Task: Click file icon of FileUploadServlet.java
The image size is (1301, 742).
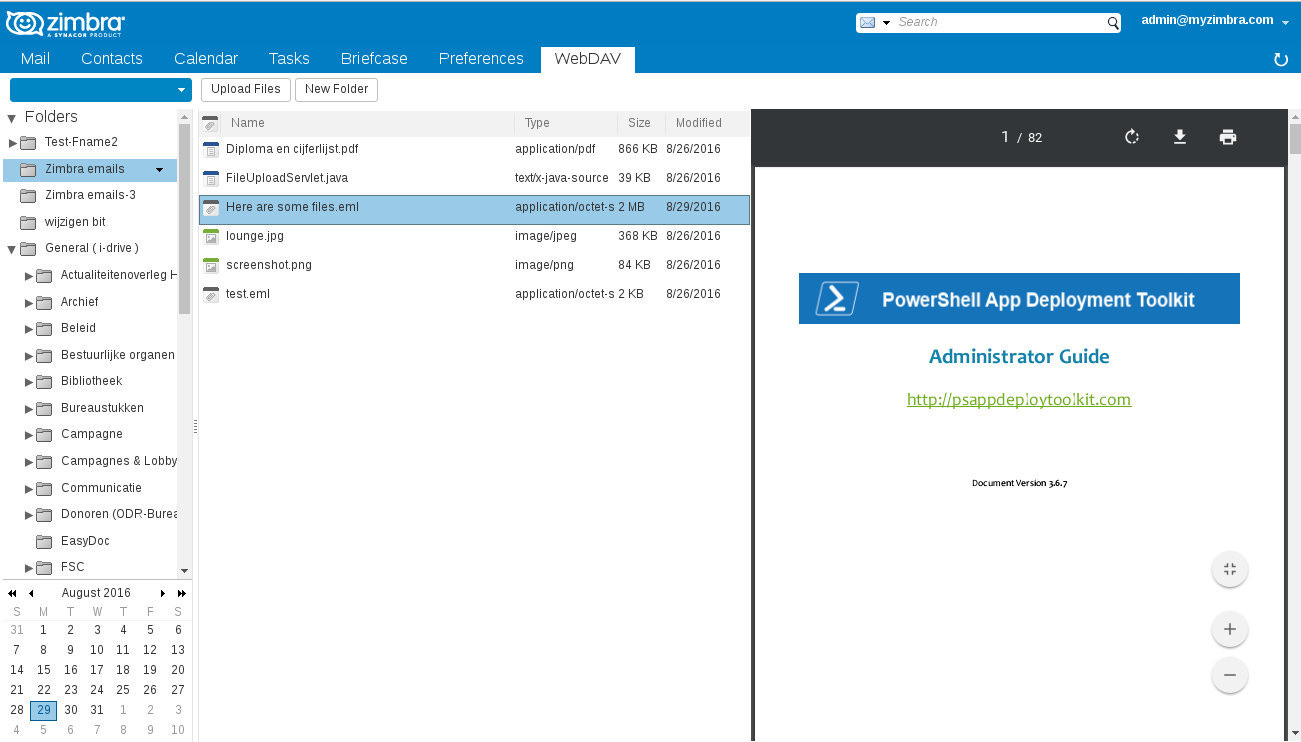Action: coord(210,179)
